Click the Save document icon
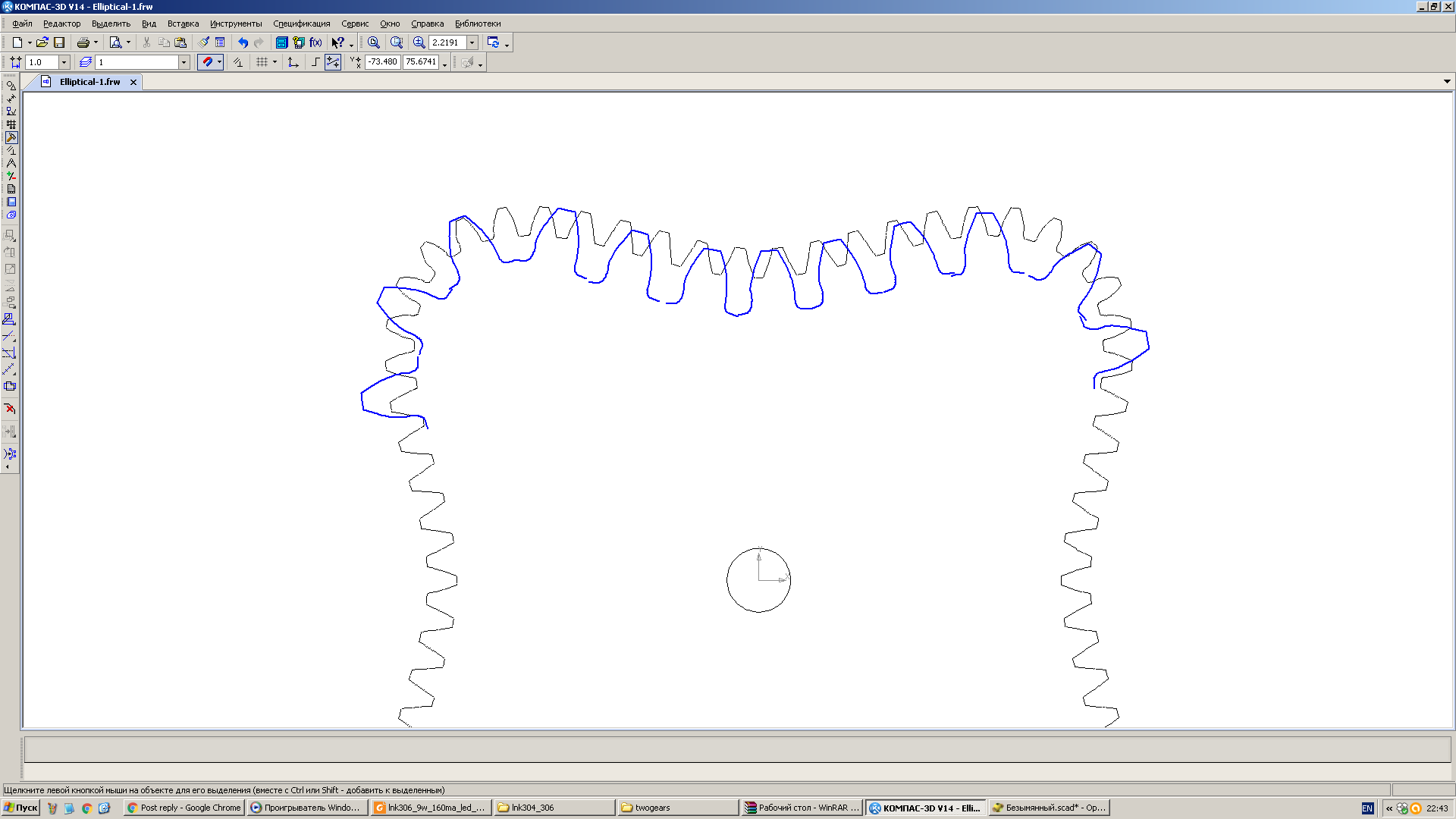The height and width of the screenshot is (819, 1456). tap(59, 42)
